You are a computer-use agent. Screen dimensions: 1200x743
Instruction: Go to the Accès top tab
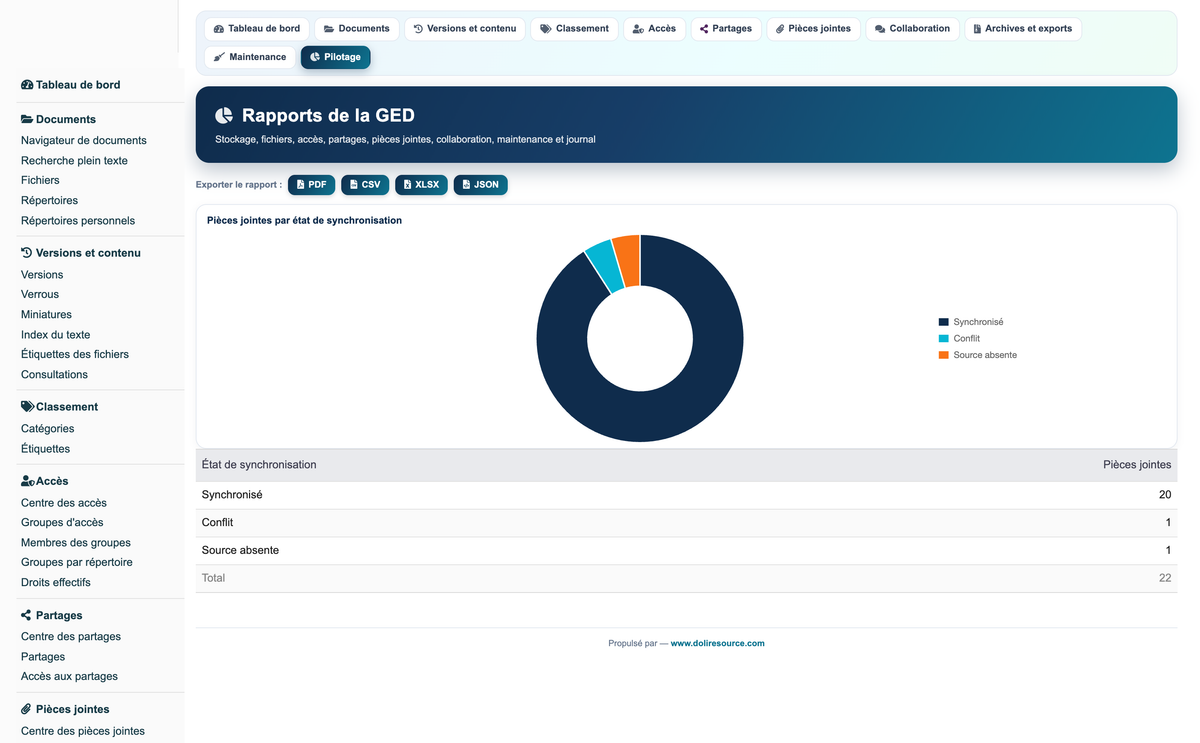tap(654, 29)
